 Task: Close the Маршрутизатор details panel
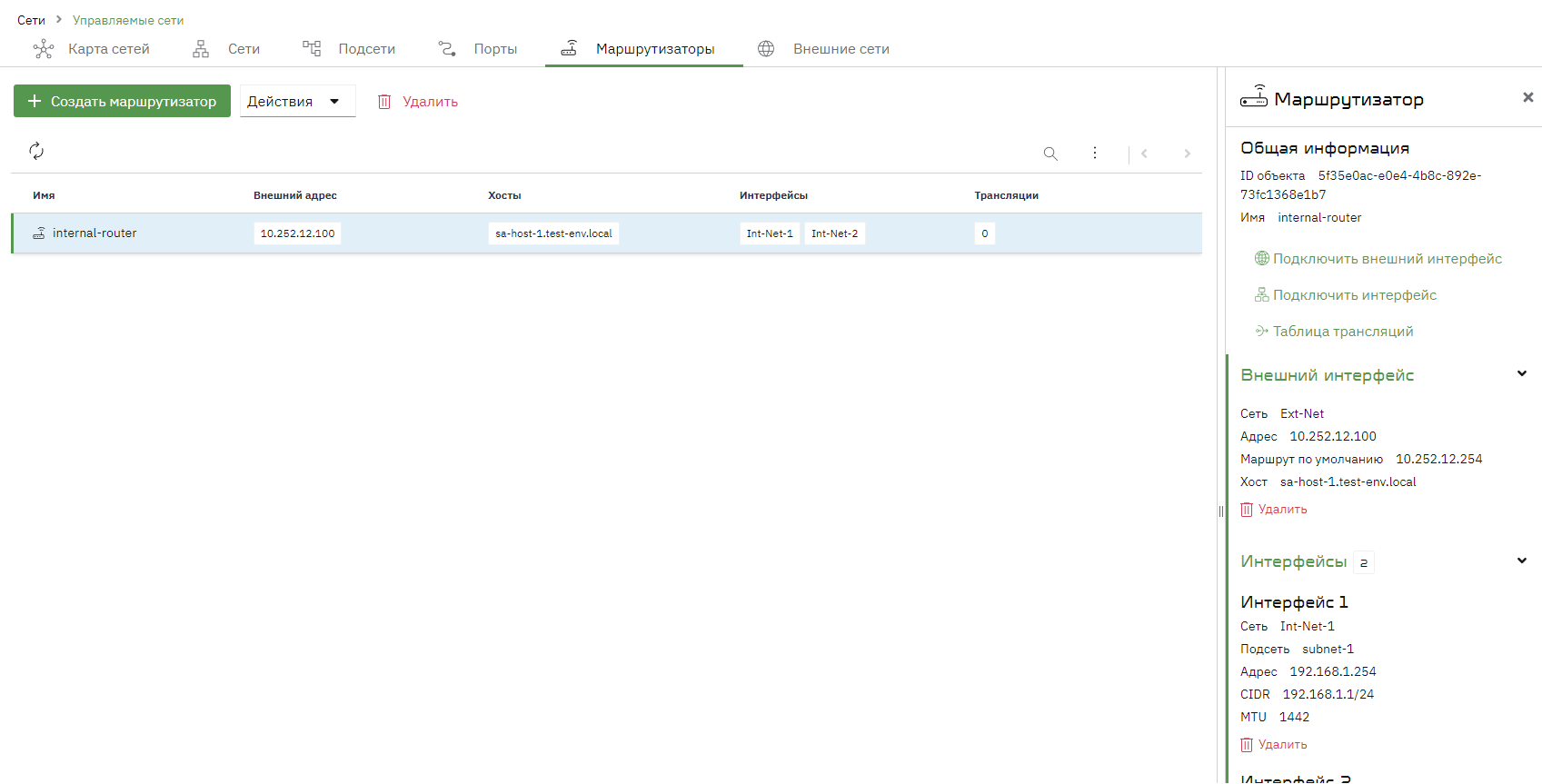1528,97
